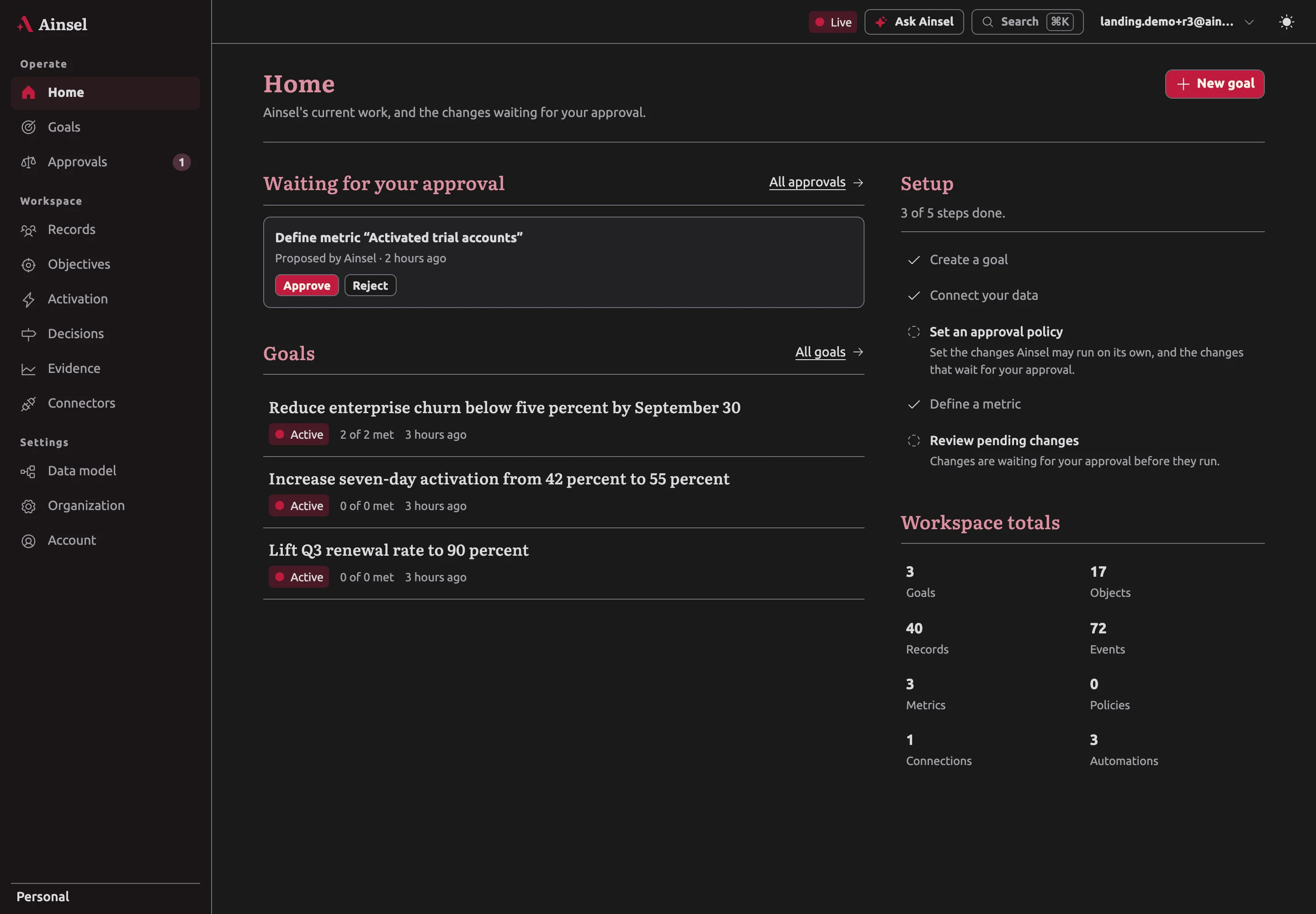This screenshot has width=1316, height=914.
Task: Click the Approvals count badge showing 1
Action: pyautogui.click(x=181, y=162)
